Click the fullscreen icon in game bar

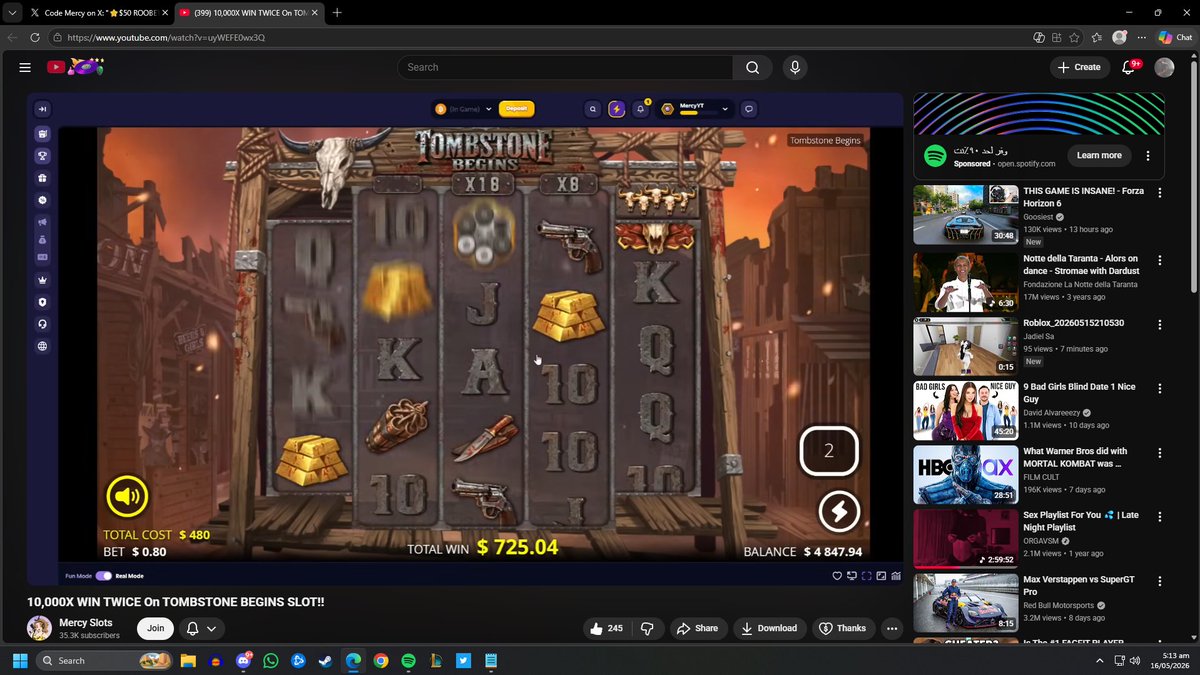point(866,576)
